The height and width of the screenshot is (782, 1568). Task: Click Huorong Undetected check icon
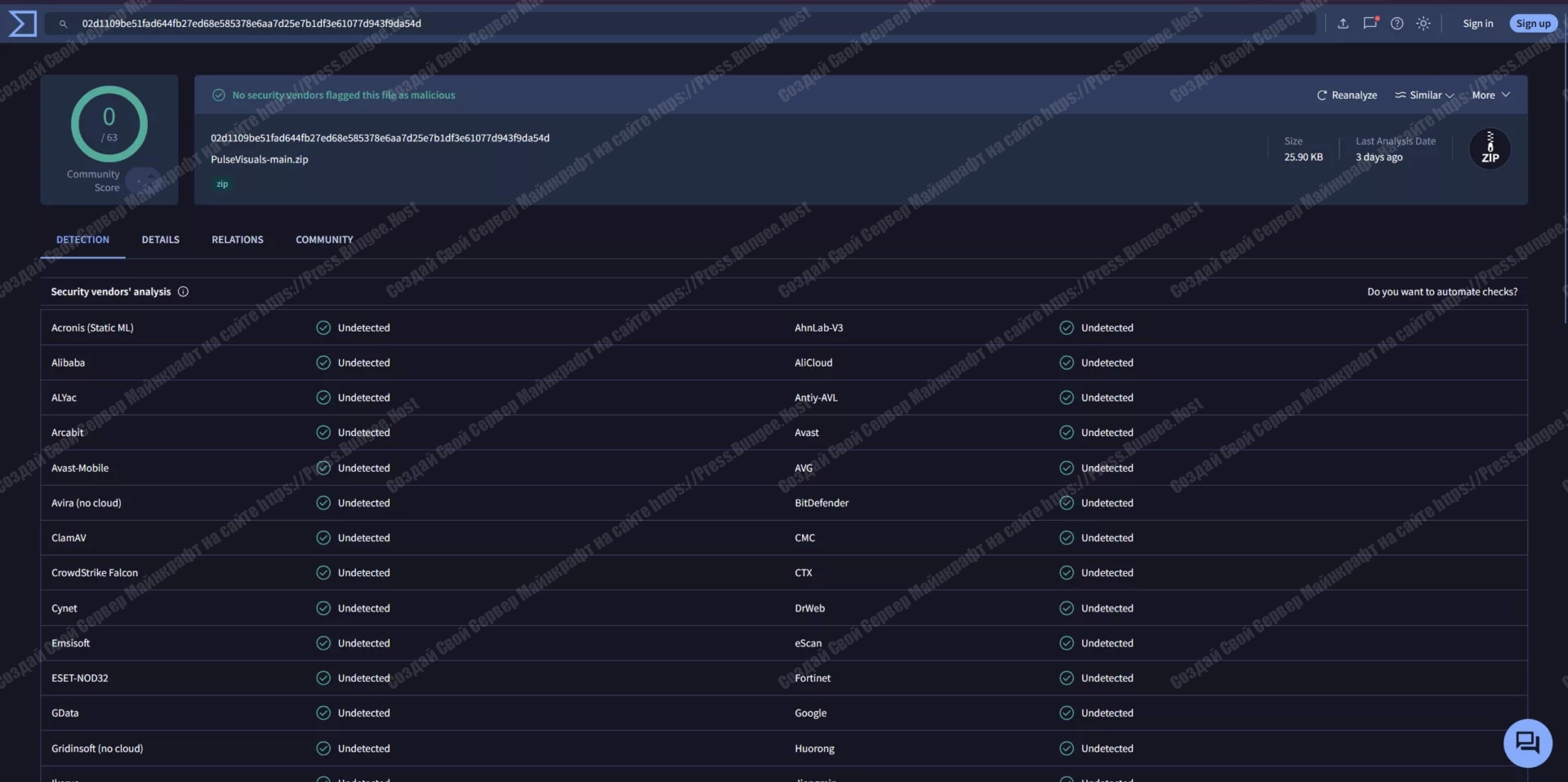point(1067,749)
